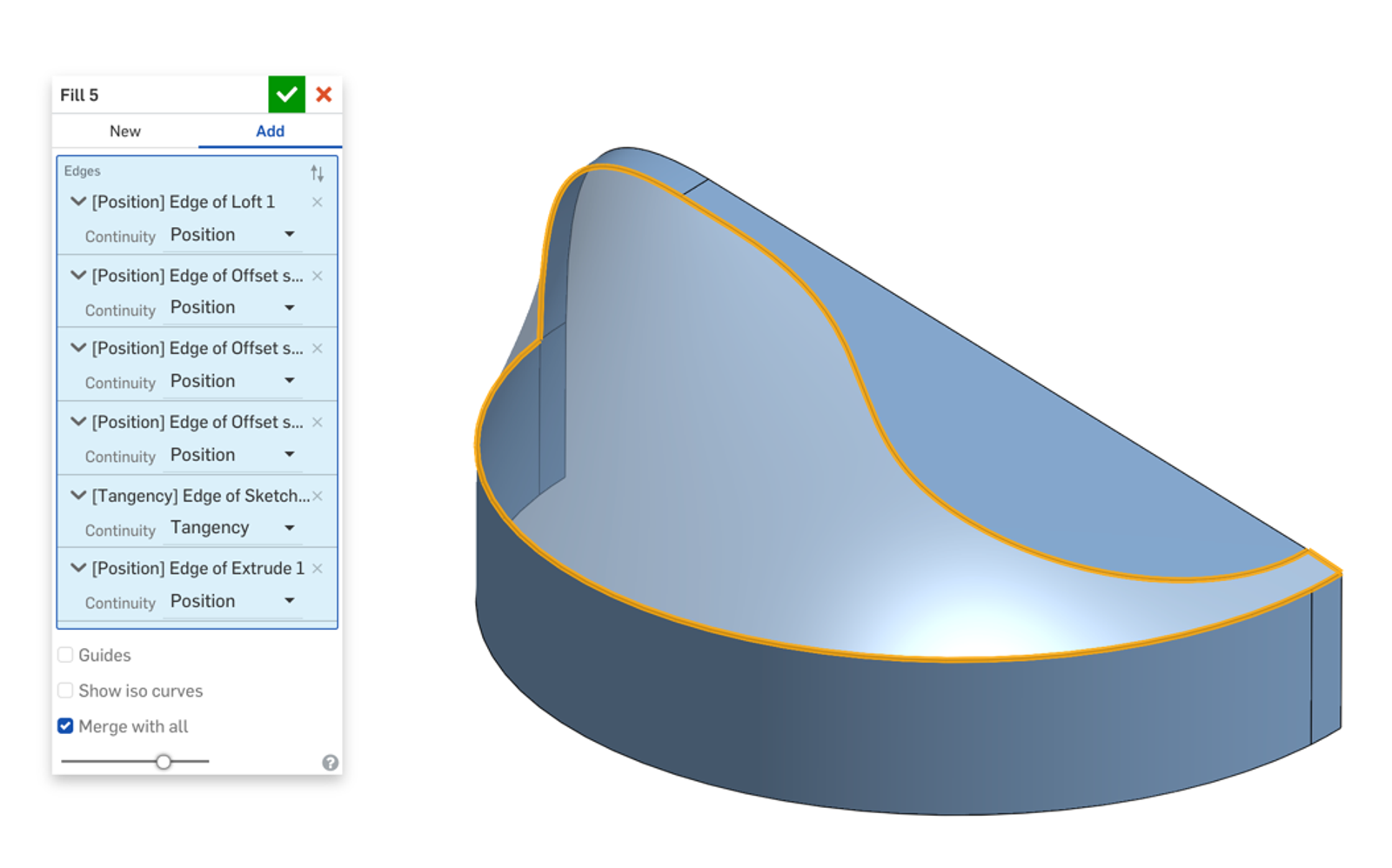Enable the Guides checkbox
Viewport: 1392px width, 868px height.
(x=66, y=655)
